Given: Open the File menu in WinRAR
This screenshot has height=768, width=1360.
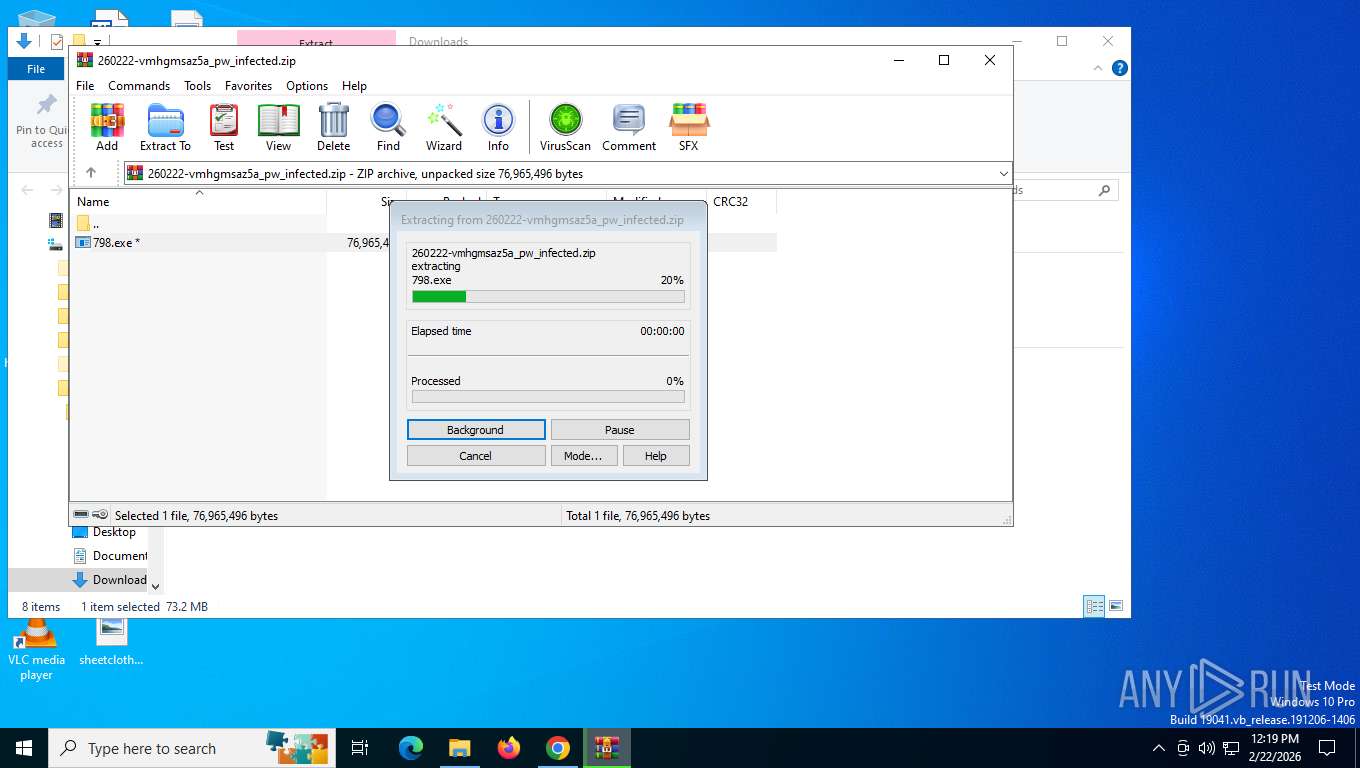Looking at the screenshot, I should coord(85,86).
